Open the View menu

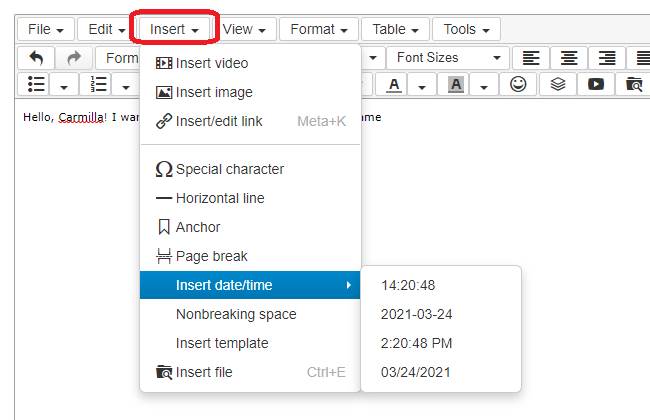(244, 29)
